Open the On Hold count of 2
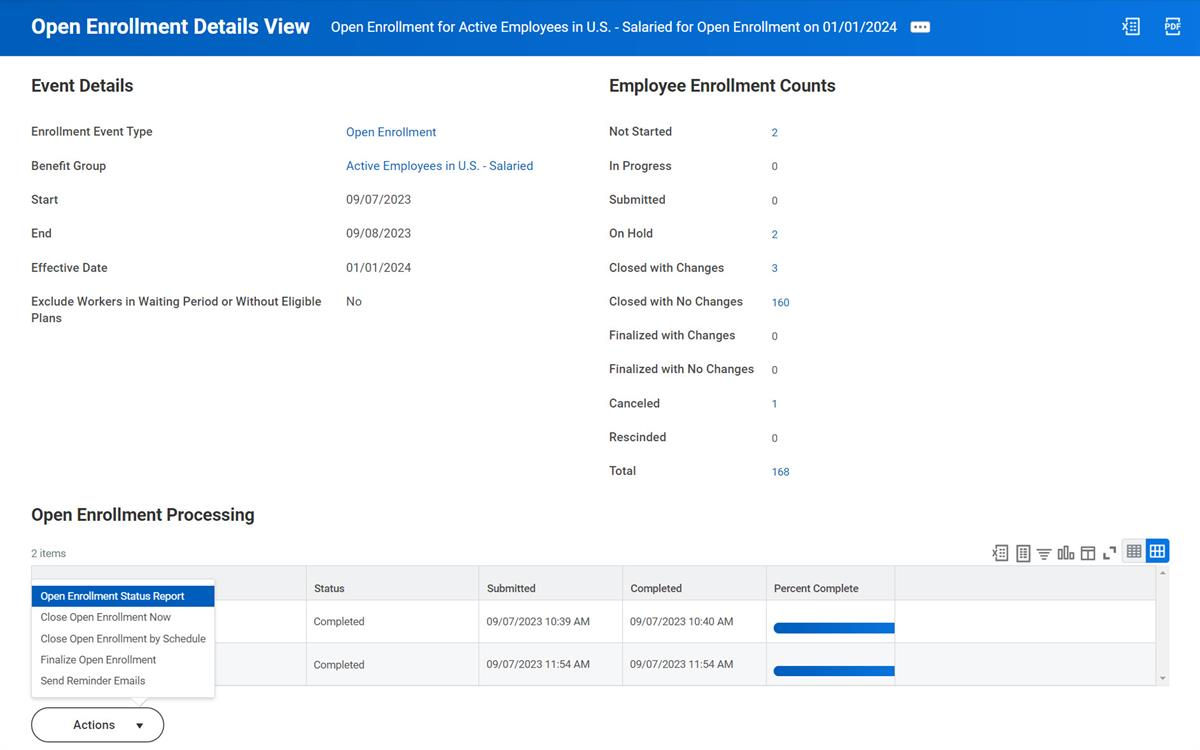1200x750 pixels. click(x=774, y=234)
